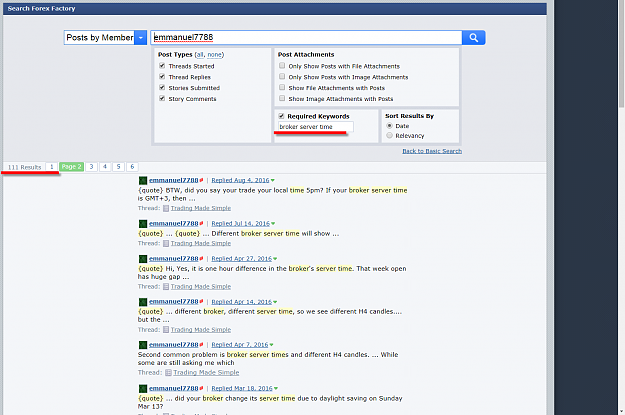Open Replied Apr 14, 2016 post link
This screenshot has height=415, width=625.
[242, 302]
